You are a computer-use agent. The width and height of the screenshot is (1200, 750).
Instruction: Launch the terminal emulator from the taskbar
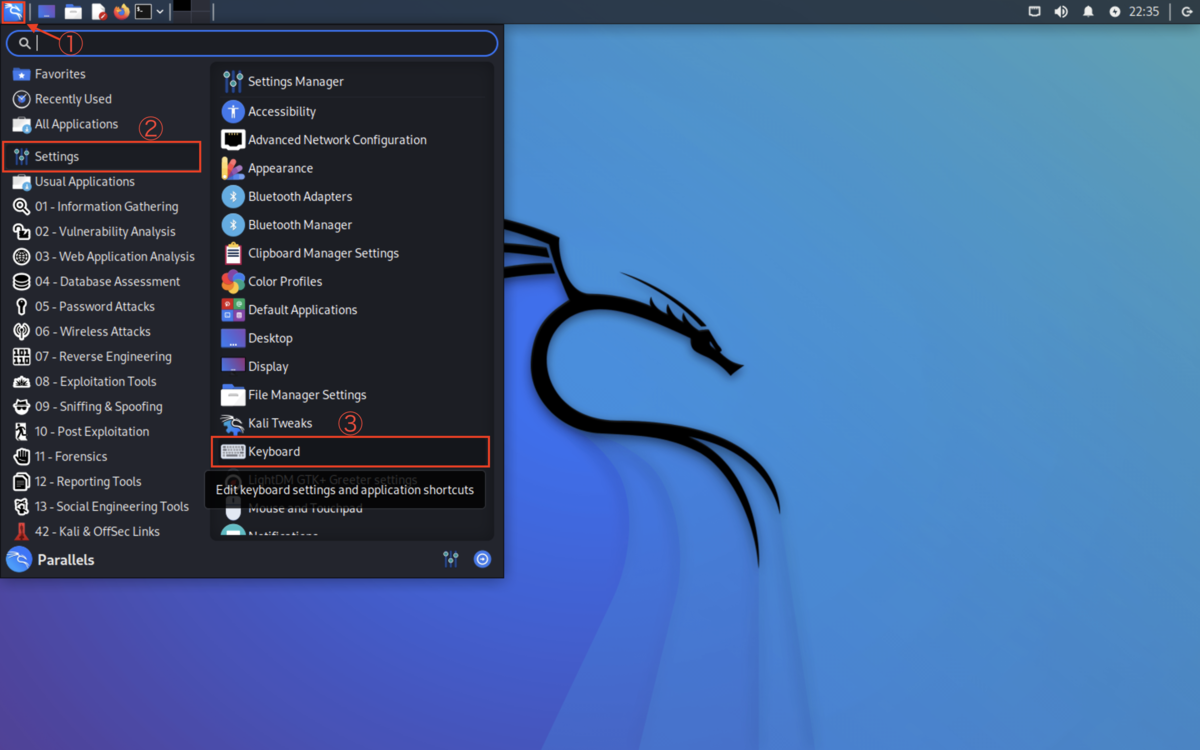tap(144, 12)
